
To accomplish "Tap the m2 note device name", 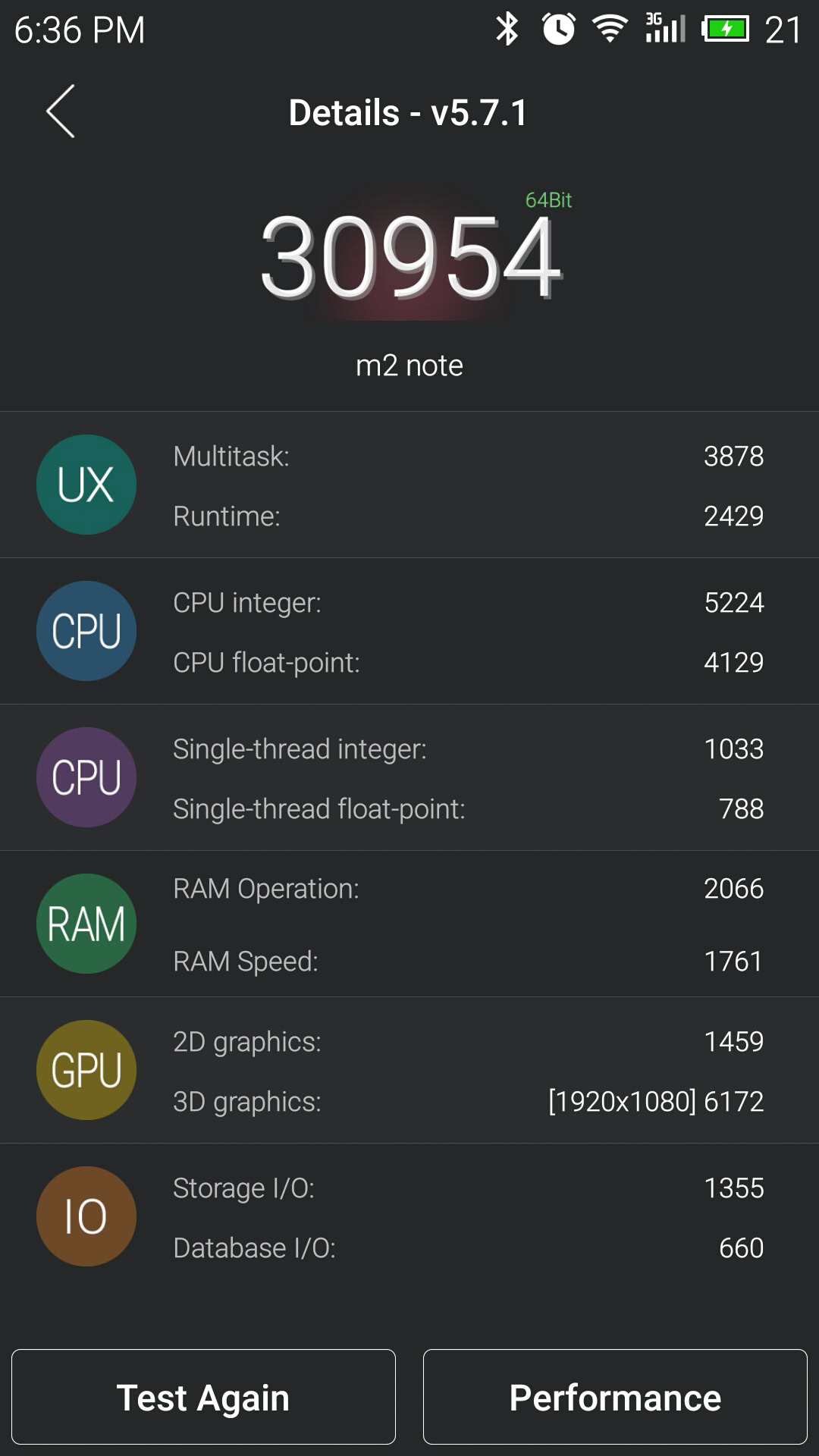I will pos(409,366).
